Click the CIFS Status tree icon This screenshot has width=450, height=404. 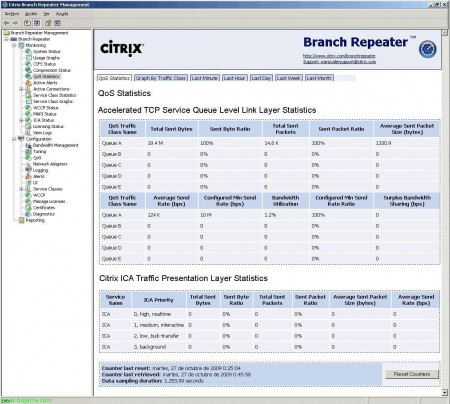pyautogui.click(x=28, y=64)
